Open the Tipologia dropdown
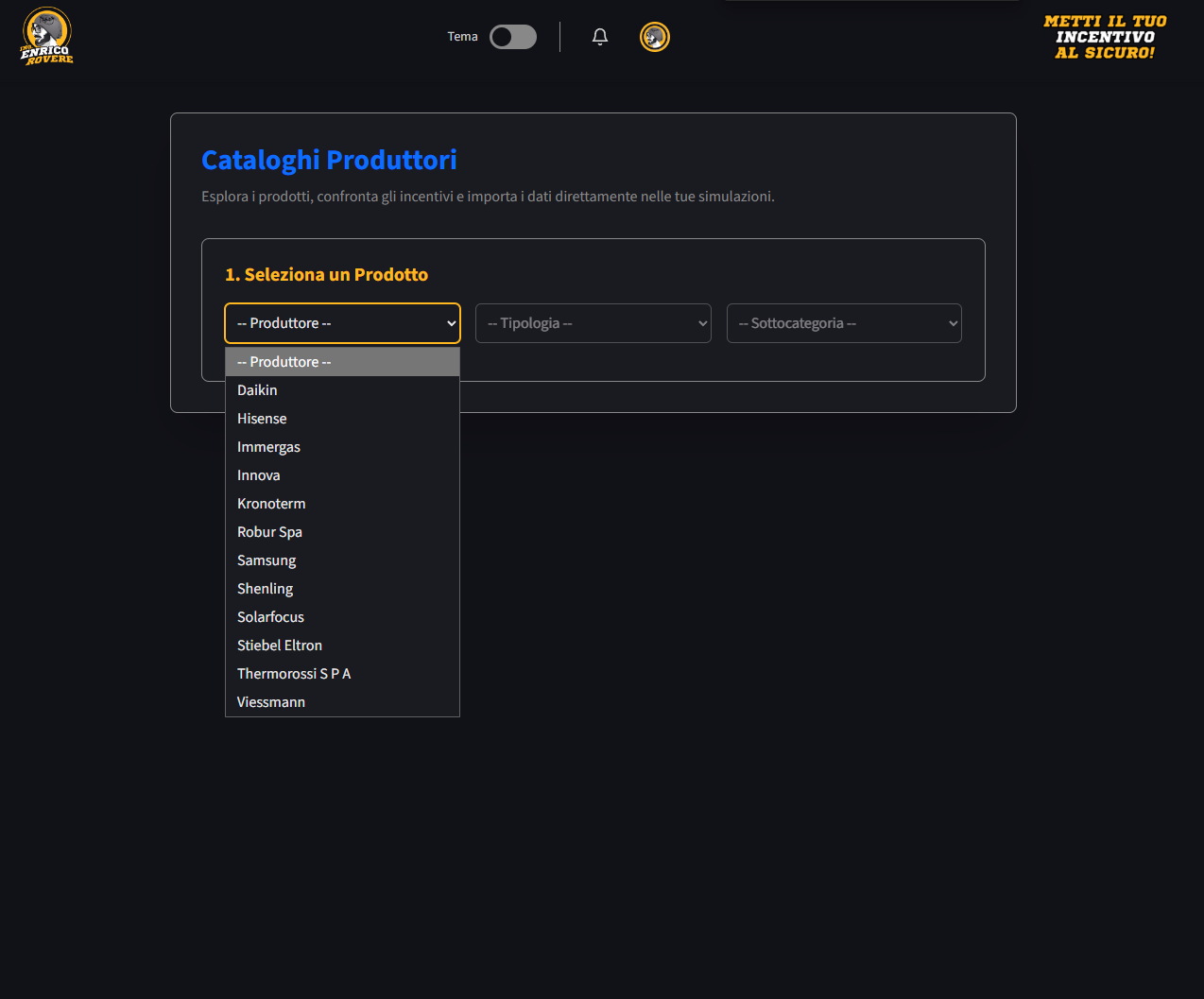Viewport: 1204px width, 999px height. (x=593, y=323)
